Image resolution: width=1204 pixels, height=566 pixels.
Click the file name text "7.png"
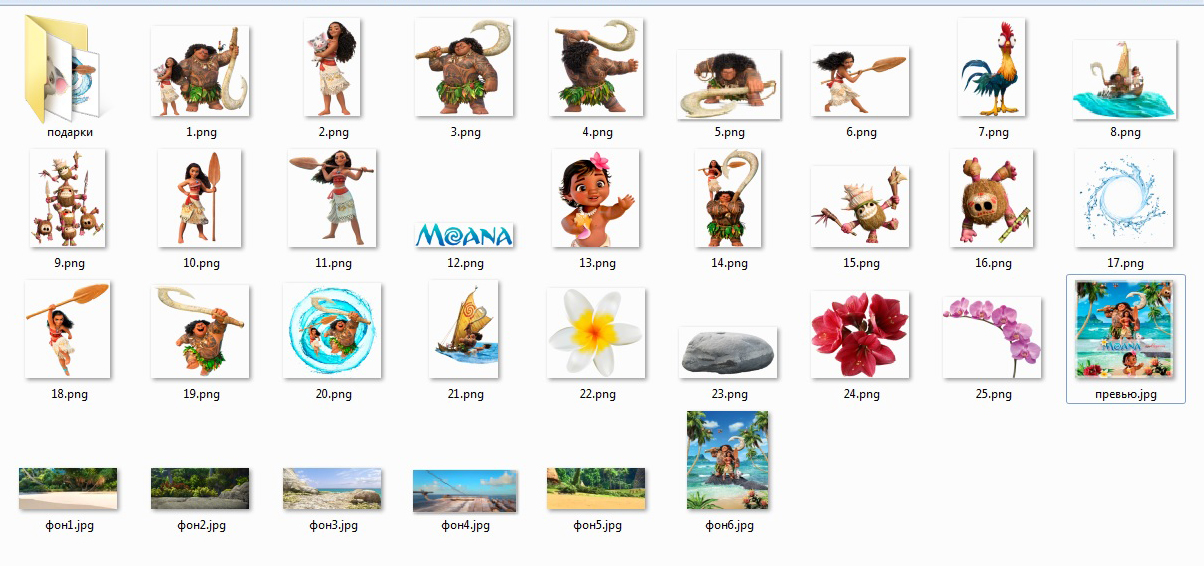993,132
